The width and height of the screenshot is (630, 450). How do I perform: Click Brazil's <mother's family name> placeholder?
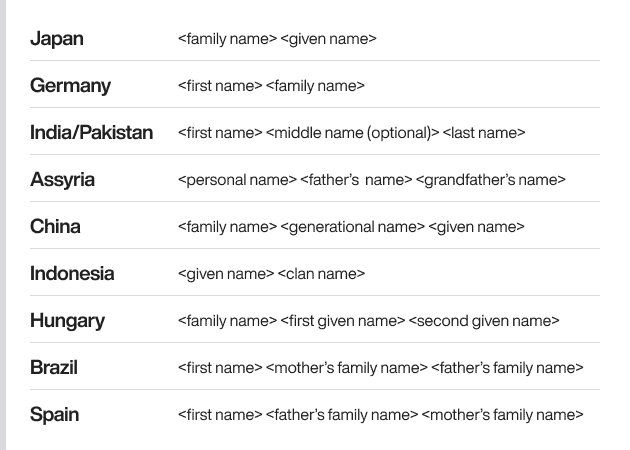click(x=347, y=368)
